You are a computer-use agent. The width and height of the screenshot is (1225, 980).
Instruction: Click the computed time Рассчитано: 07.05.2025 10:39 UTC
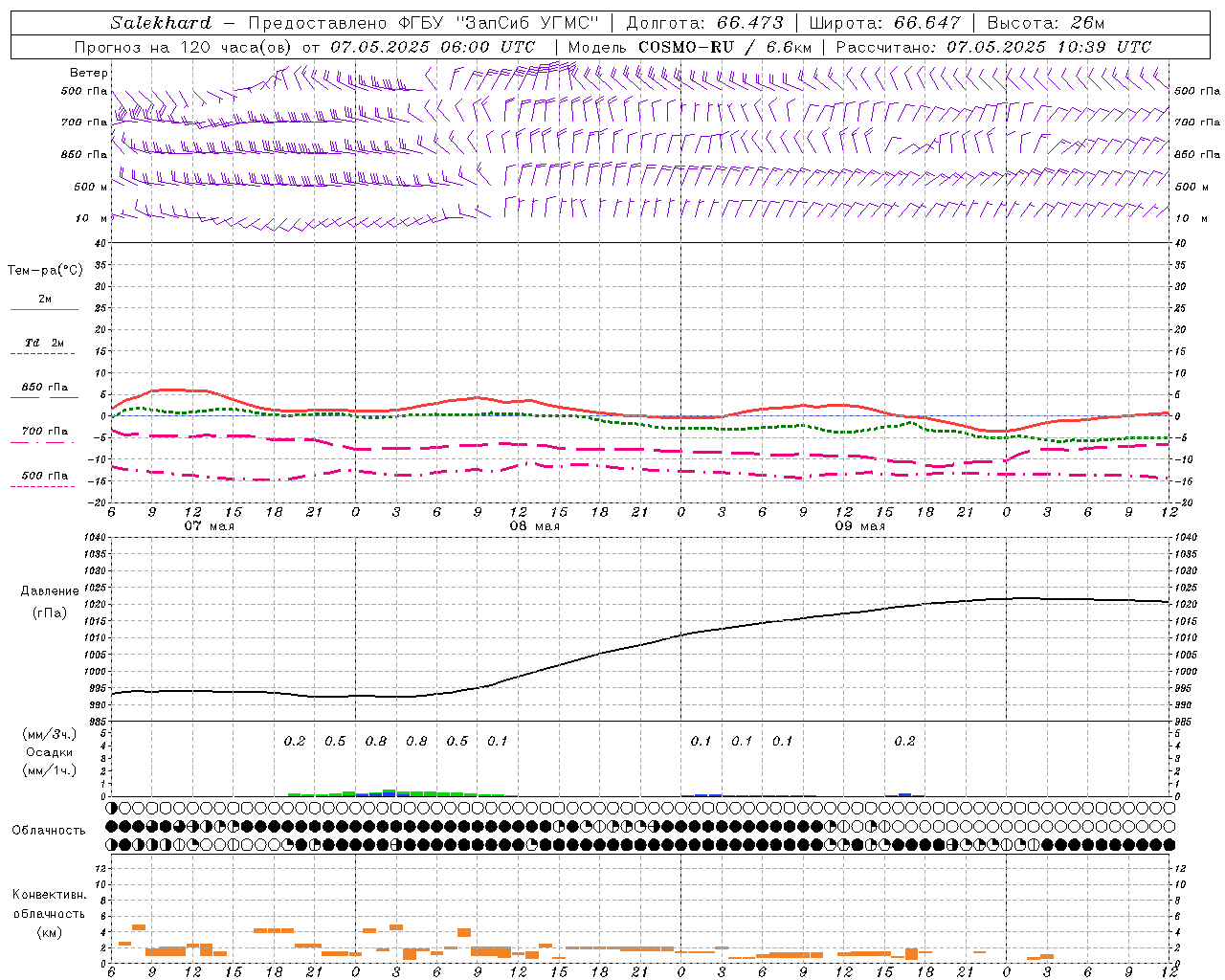[x=993, y=47]
